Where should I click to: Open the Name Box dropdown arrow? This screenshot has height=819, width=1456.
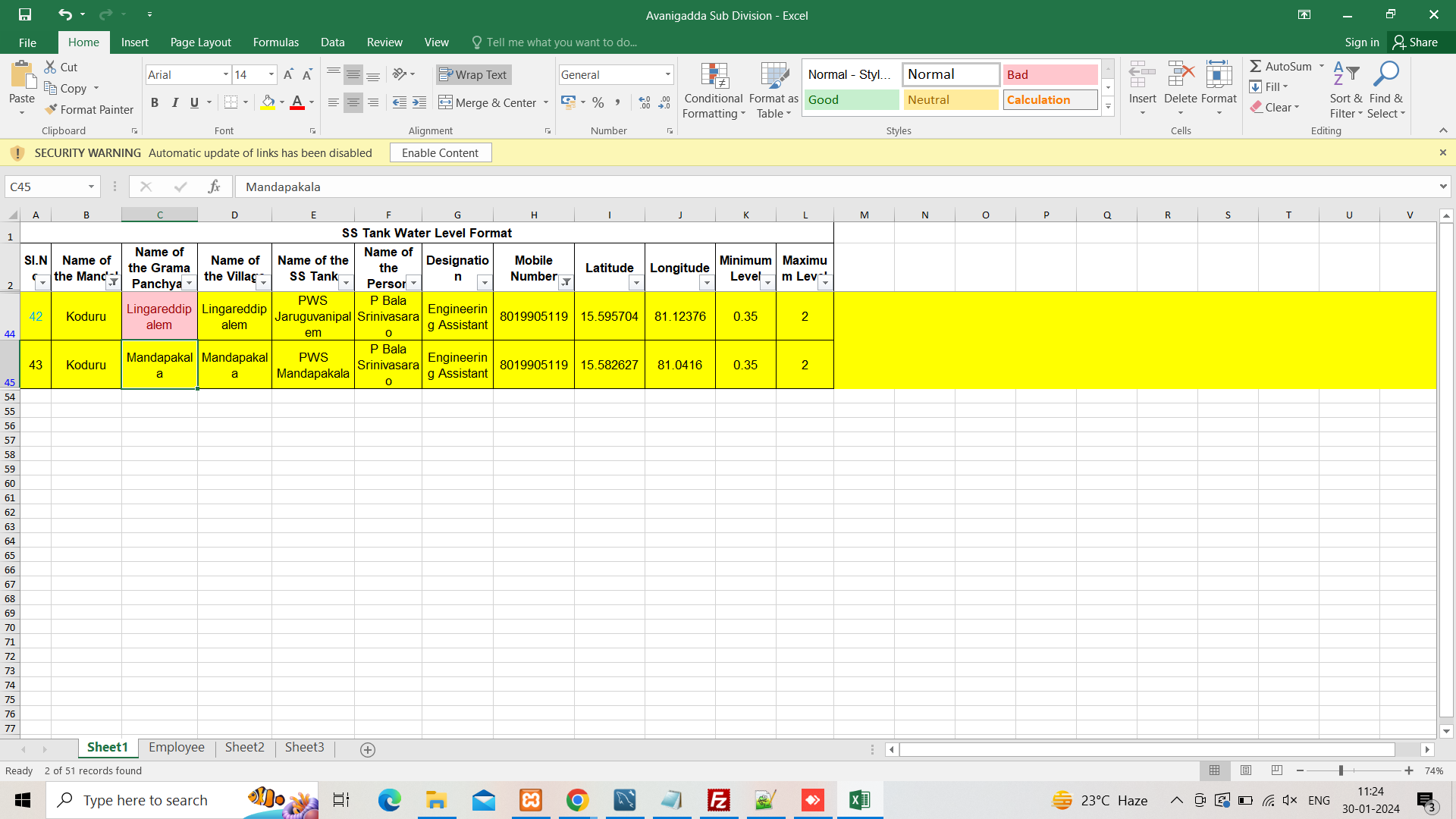[91, 187]
